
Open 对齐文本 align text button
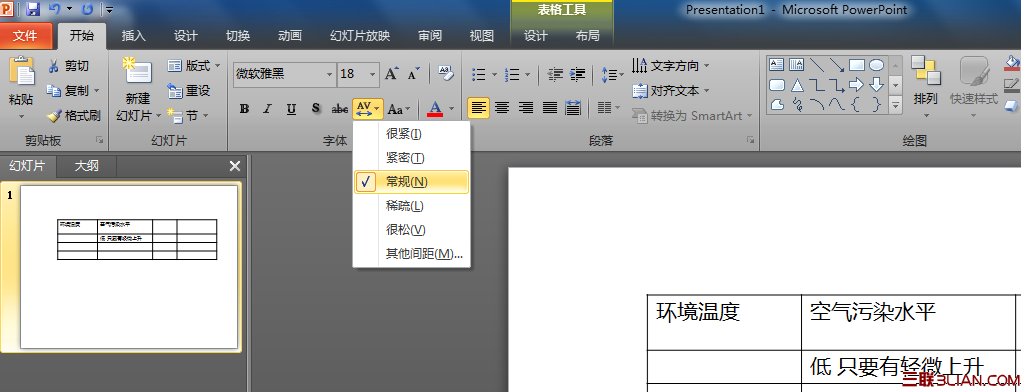click(671, 91)
